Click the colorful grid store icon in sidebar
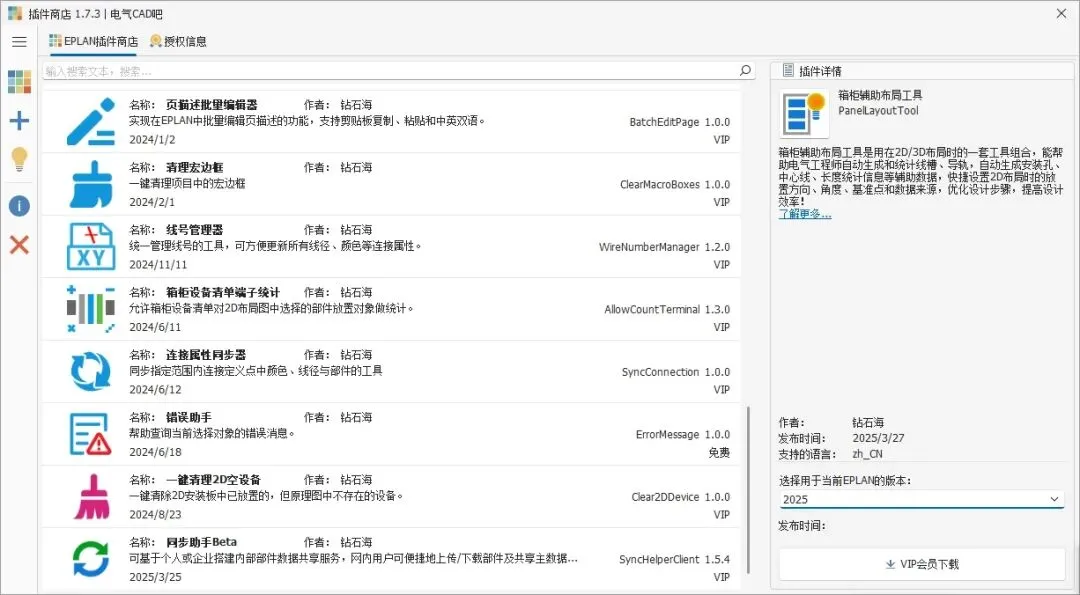 19,81
